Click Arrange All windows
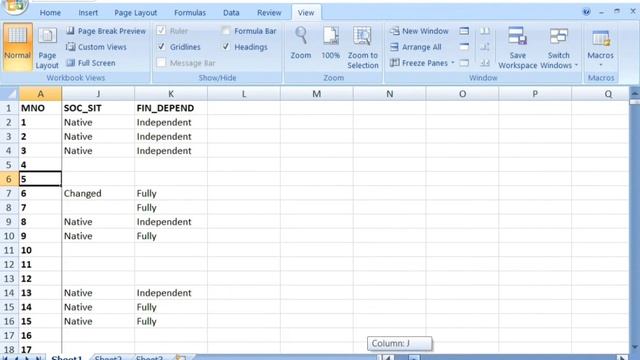Image resolution: width=640 pixels, height=360 pixels. point(416,47)
